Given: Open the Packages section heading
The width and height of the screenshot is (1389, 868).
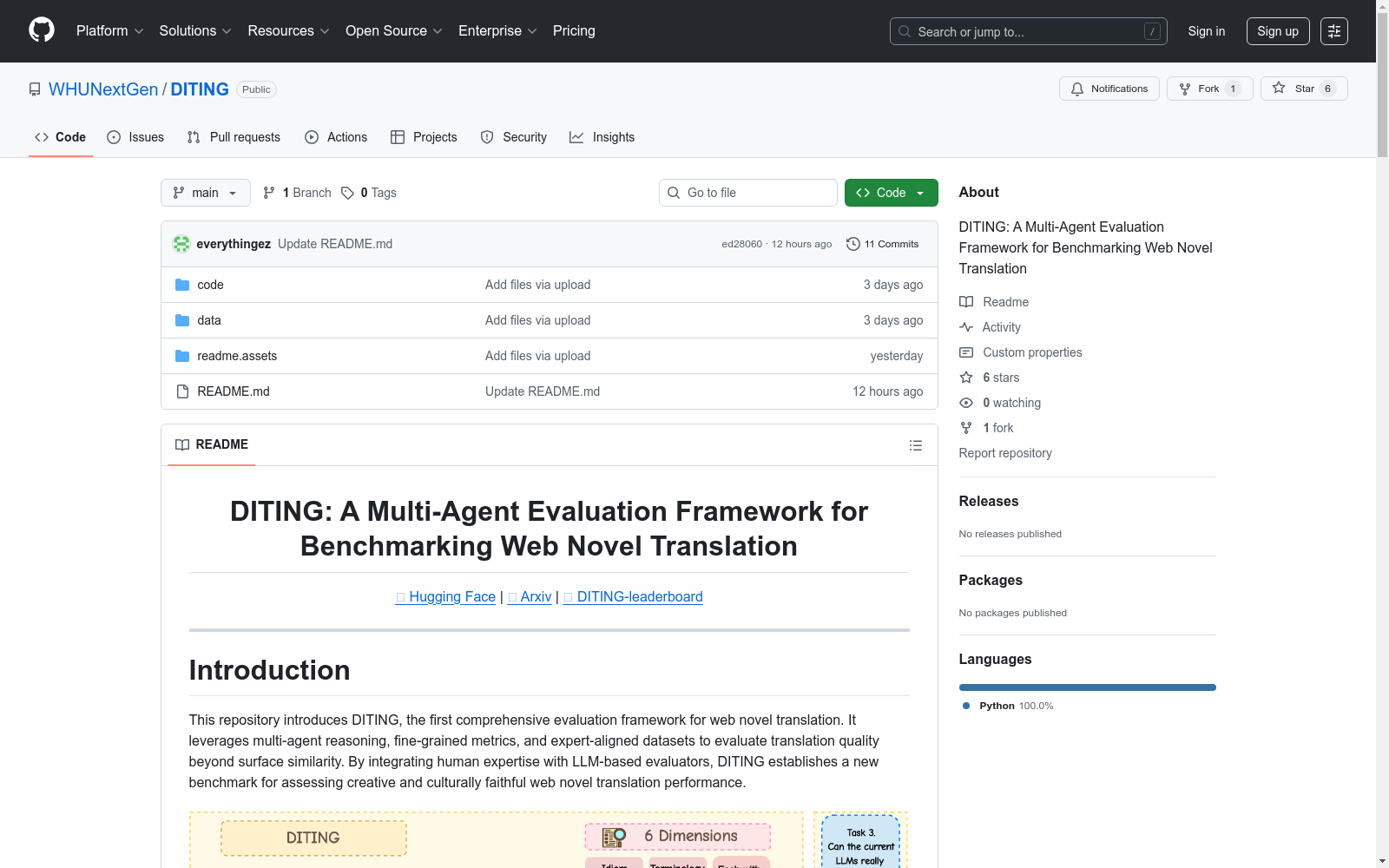Looking at the screenshot, I should click(x=991, y=581).
